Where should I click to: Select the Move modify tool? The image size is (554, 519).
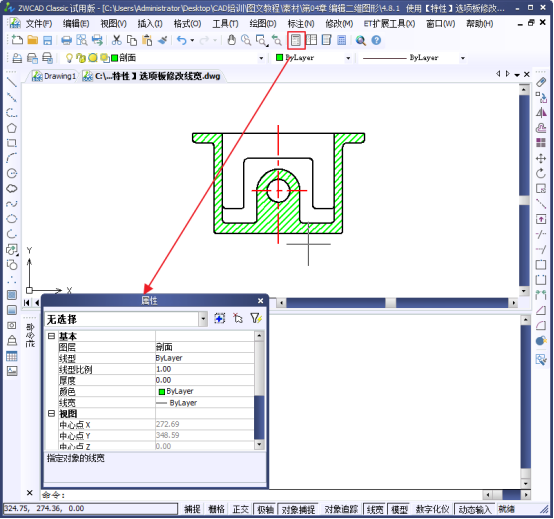[541, 158]
